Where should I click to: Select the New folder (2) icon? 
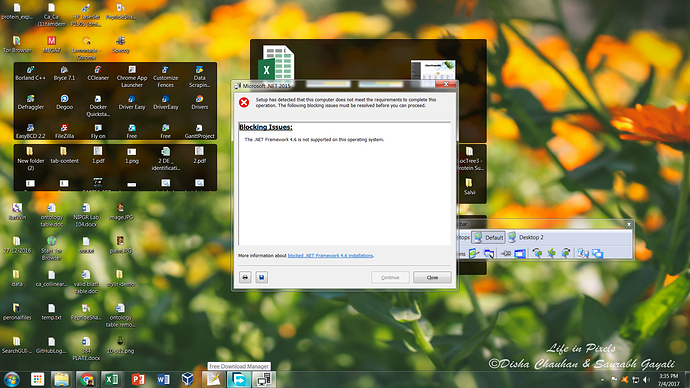coord(30,159)
